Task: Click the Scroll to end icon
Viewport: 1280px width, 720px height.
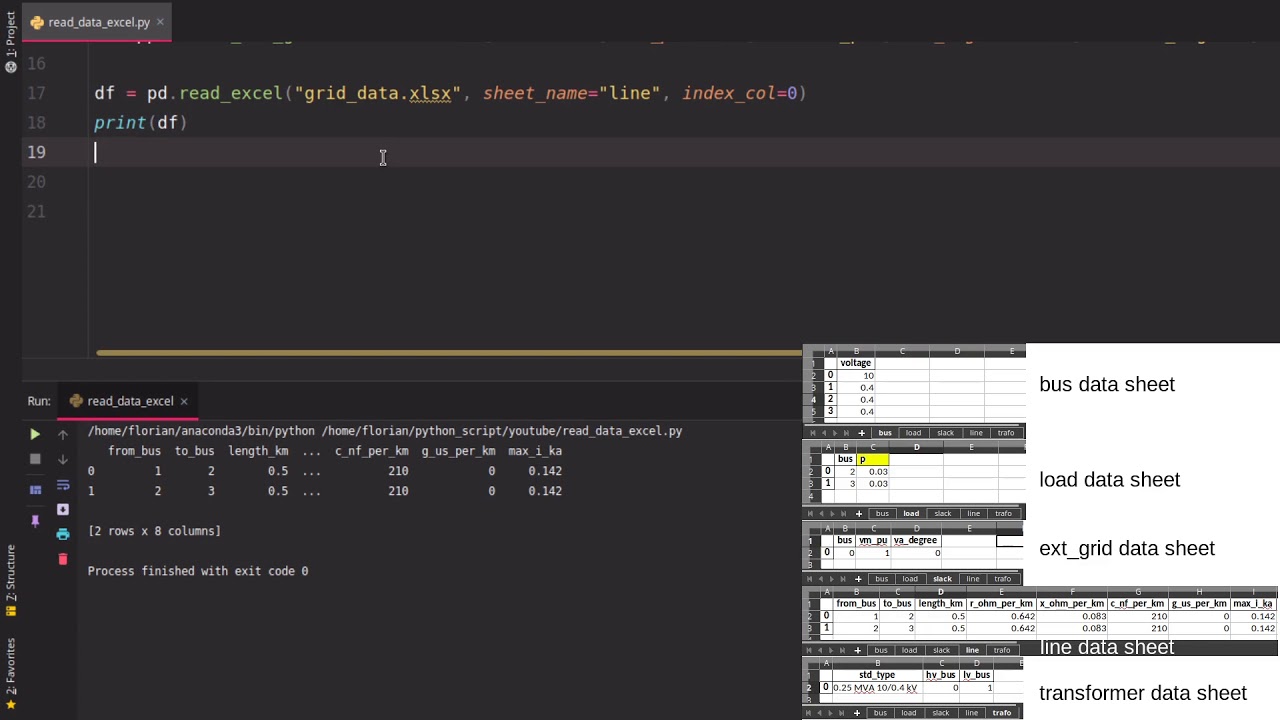Action: [63, 509]
